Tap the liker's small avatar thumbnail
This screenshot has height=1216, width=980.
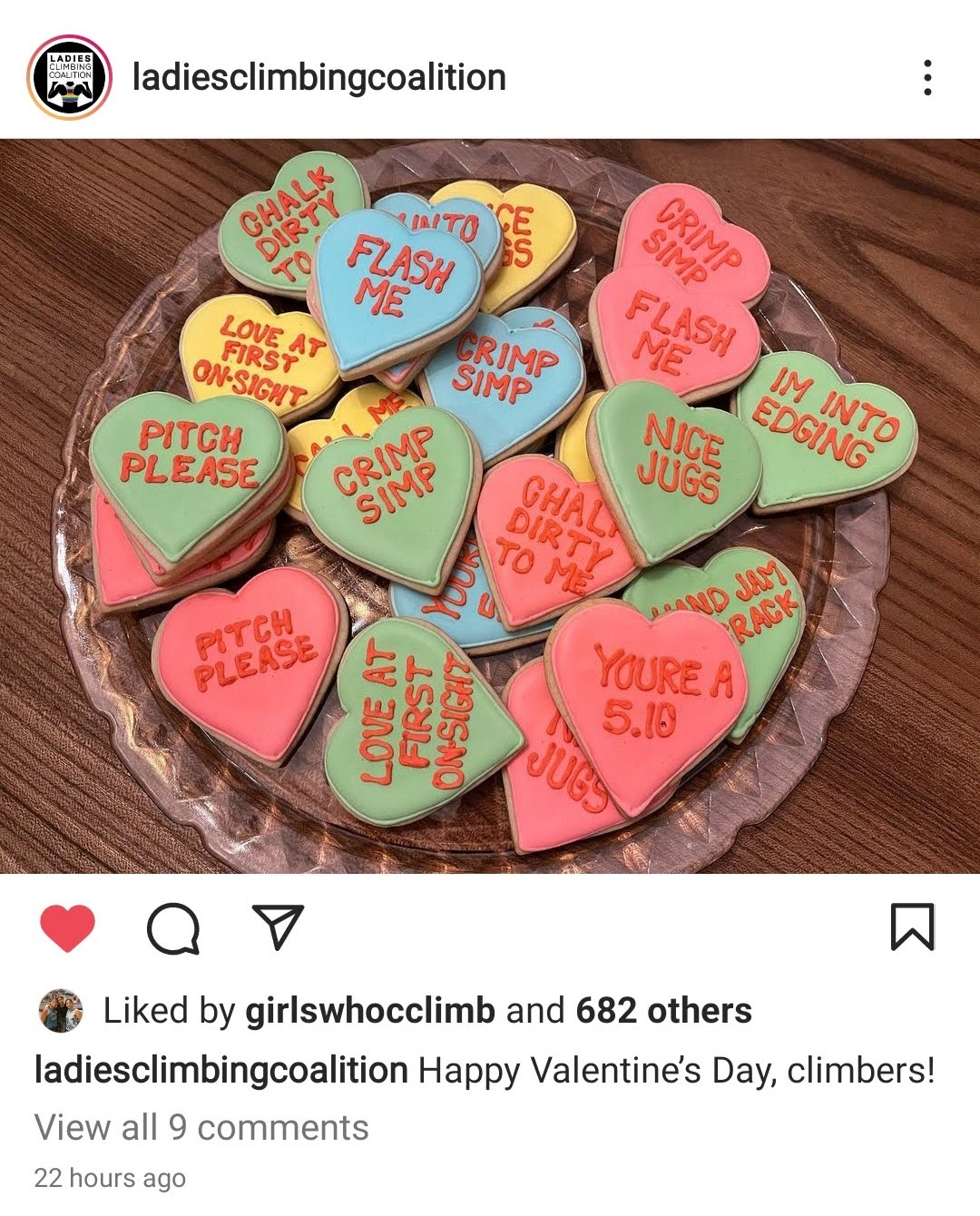click(x=61, y=1010)
